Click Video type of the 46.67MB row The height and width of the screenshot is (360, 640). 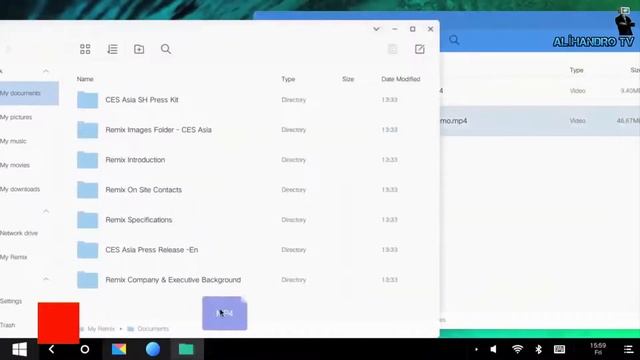[x=578, y=121]
